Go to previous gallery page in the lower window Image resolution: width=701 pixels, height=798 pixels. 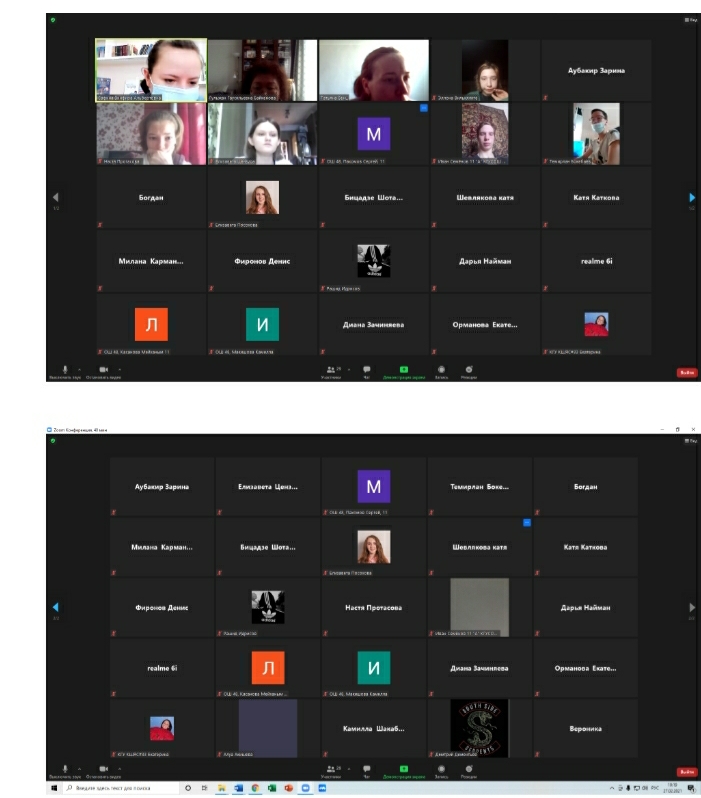[55, 607]
